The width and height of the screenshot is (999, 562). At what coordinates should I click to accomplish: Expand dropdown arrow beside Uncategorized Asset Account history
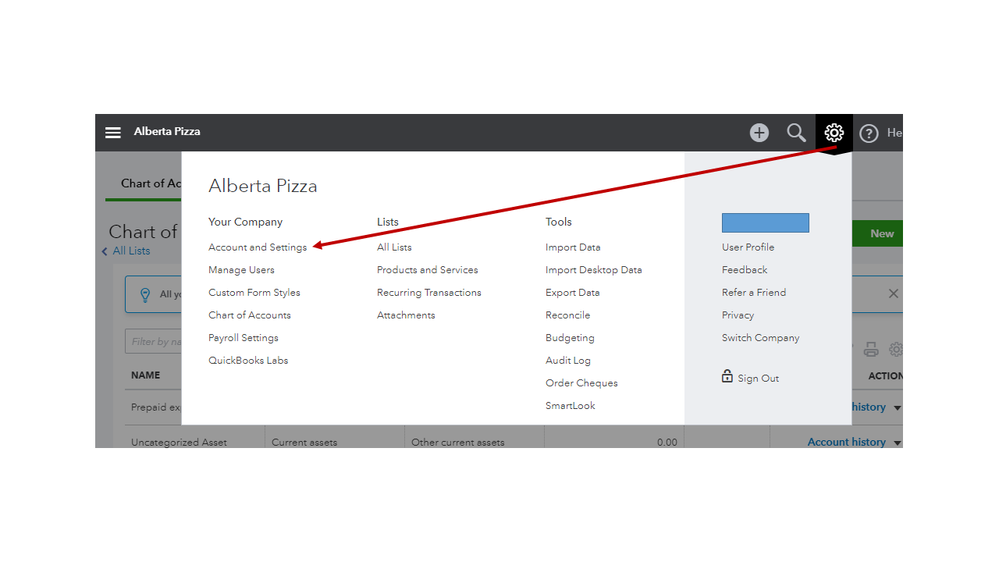(x=898, y=443)
